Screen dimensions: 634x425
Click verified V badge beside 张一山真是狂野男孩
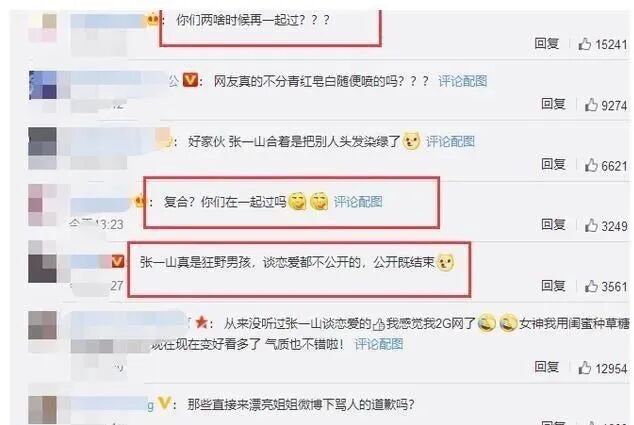pyautogui.click(x=118, y=261)
